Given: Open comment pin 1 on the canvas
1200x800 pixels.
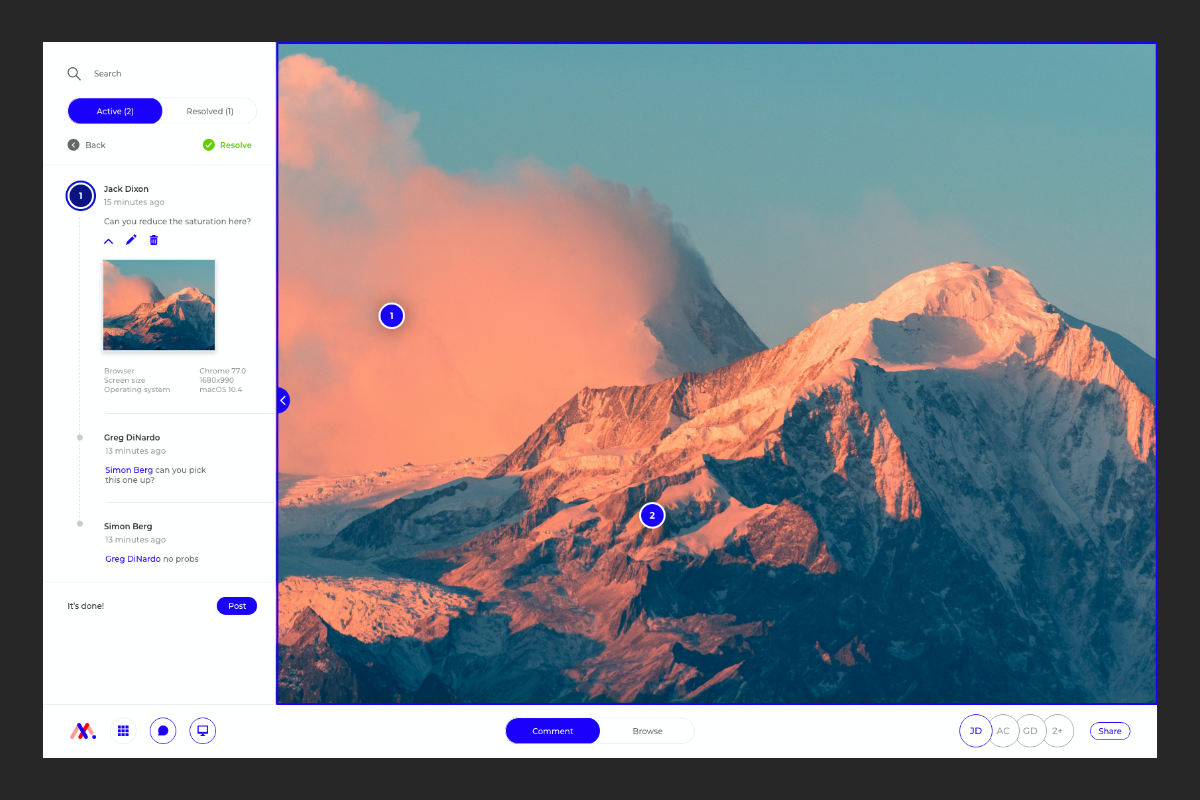Looking at the screenshot, I should (x=391, y=315).
